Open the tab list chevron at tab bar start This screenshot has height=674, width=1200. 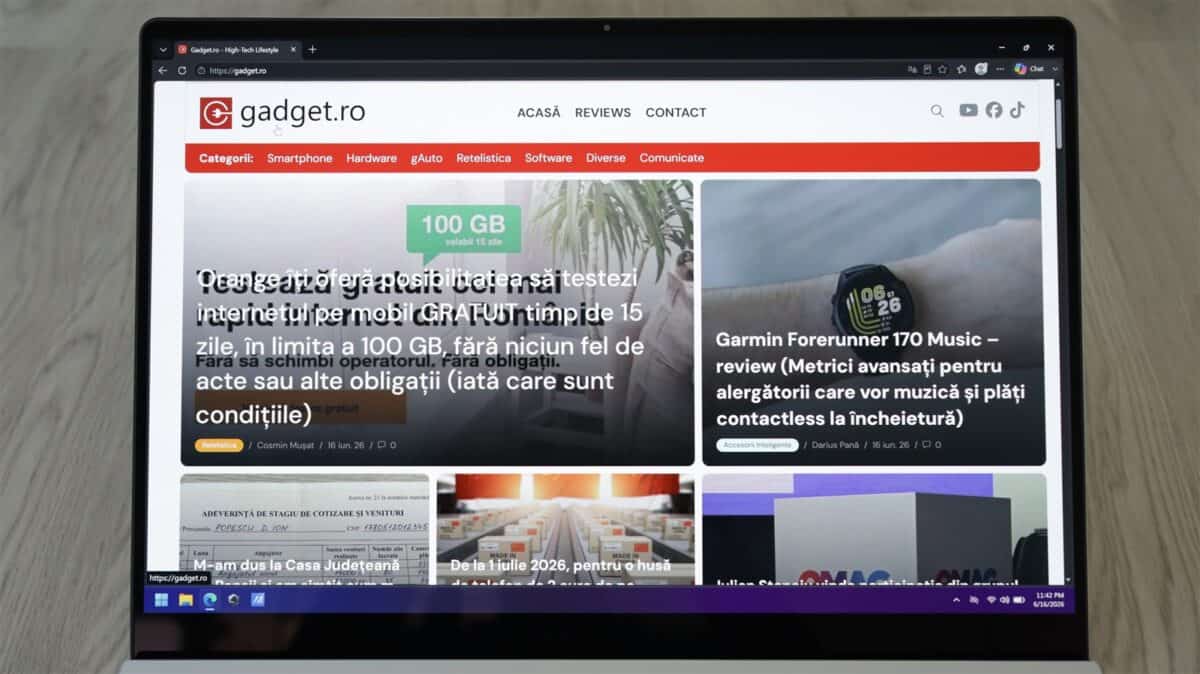click(163, 49)
